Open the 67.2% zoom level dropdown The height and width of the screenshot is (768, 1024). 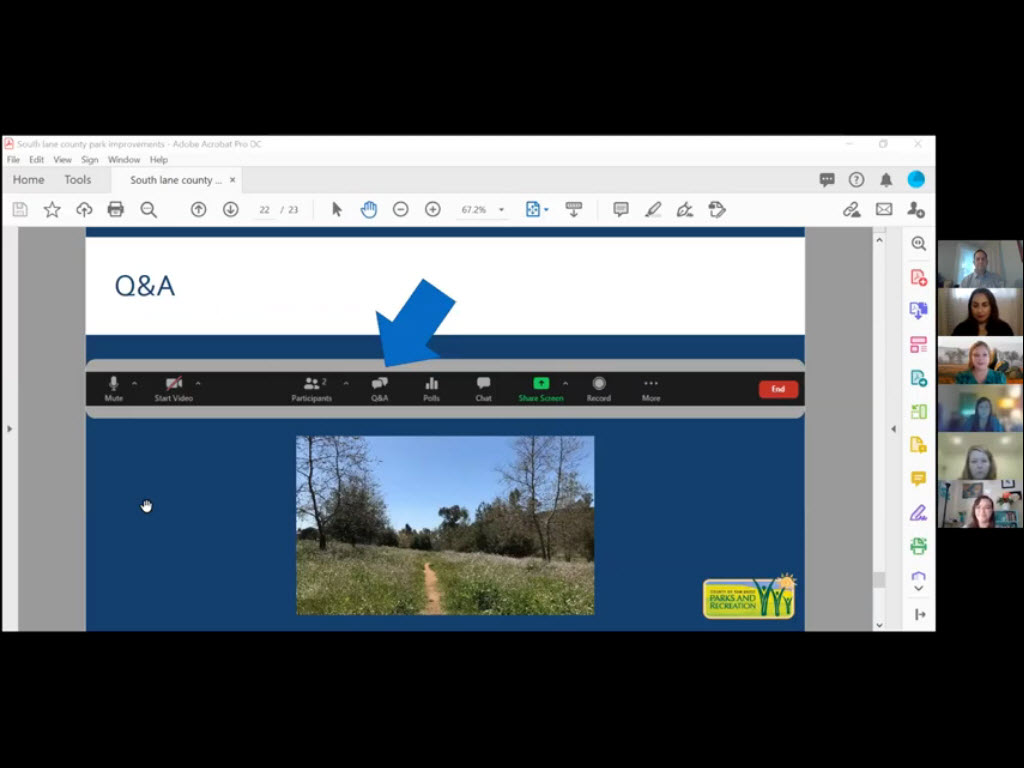[501, 210]
